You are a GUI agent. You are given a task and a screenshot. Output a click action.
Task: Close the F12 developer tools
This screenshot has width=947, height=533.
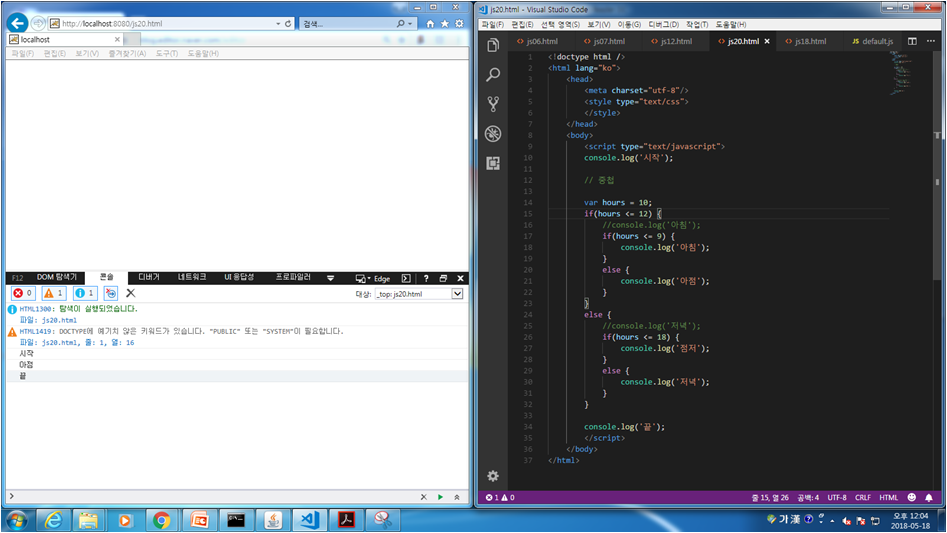(x=460, y=278)
